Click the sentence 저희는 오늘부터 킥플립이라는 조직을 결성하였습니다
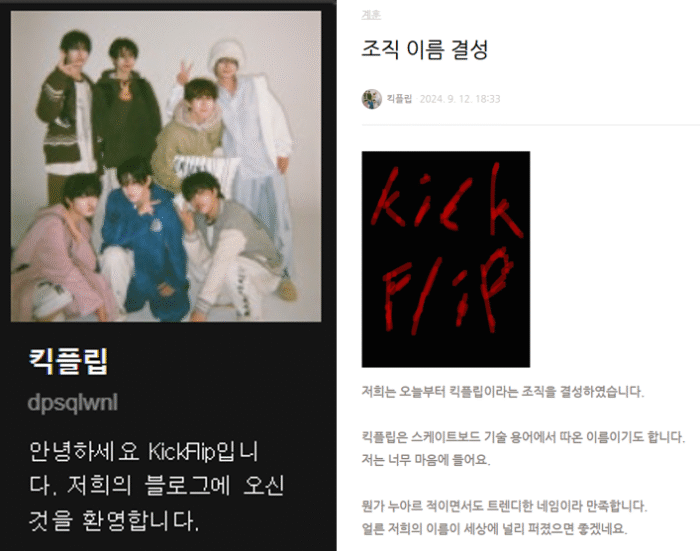This screenshot has height=551, width=700. 503,392
